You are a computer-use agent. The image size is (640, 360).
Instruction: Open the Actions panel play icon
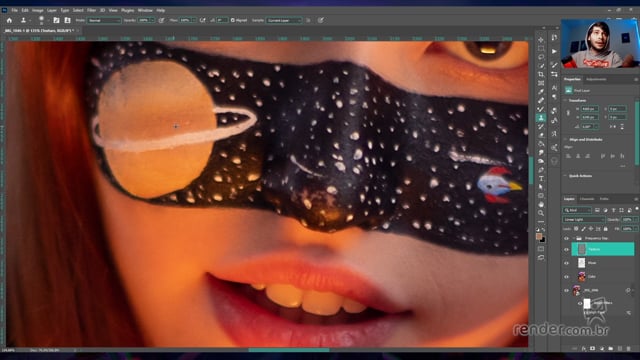click(554, 51)
